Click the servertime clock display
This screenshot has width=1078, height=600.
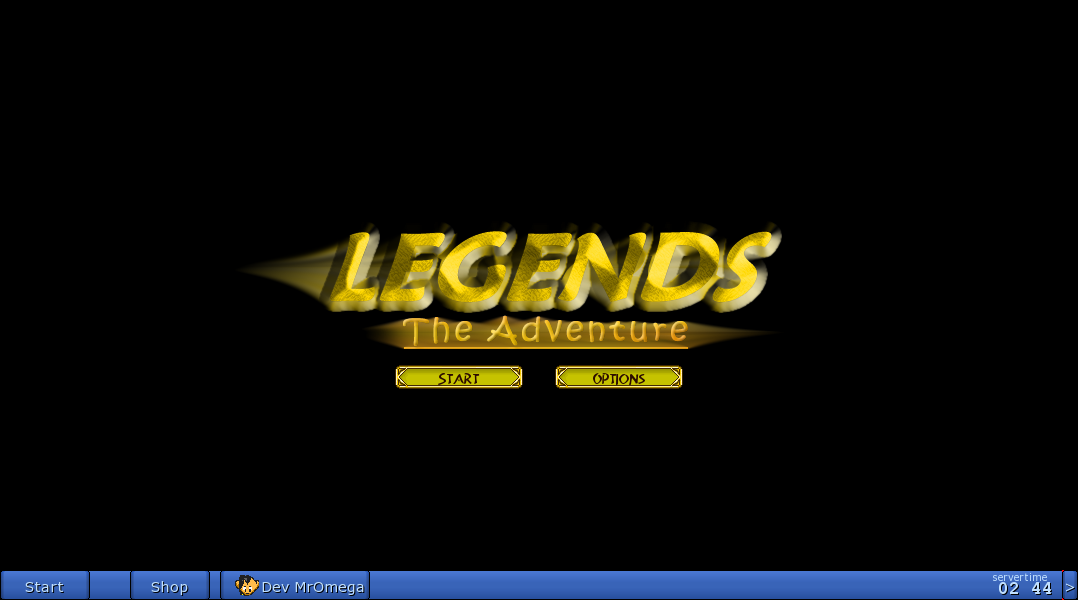point(1024,584)
